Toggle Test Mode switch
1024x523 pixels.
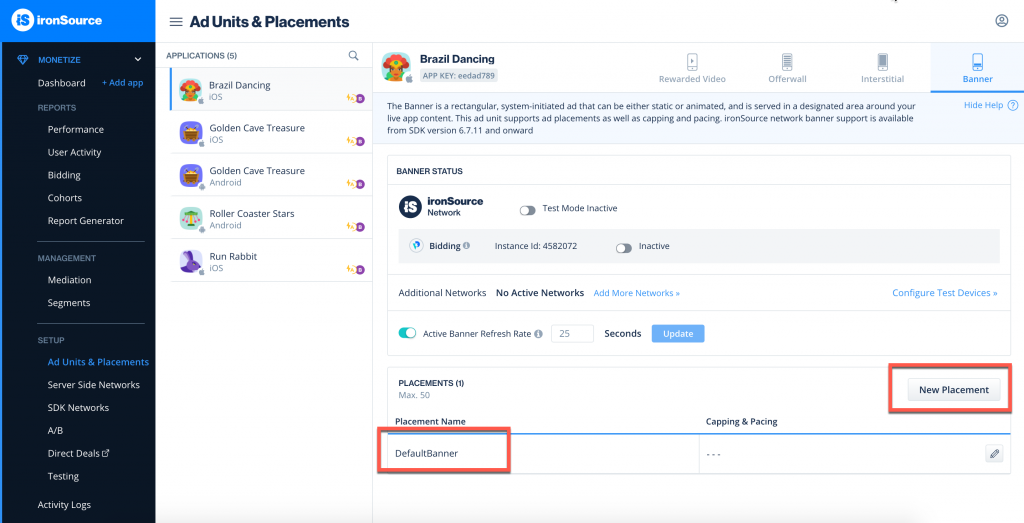point(527,210)
